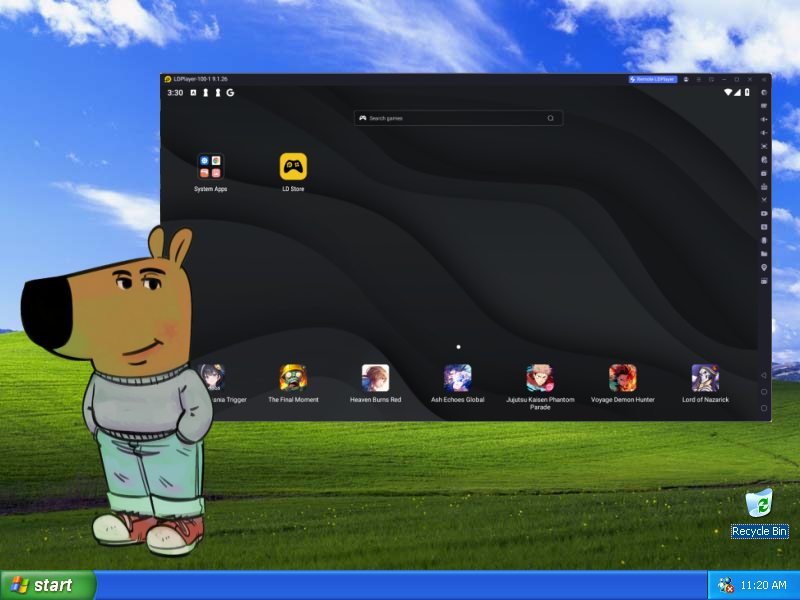Viewport: 800px width, 600px height.
Task: Tap the Android recent apps button
Action: [764, 408]
